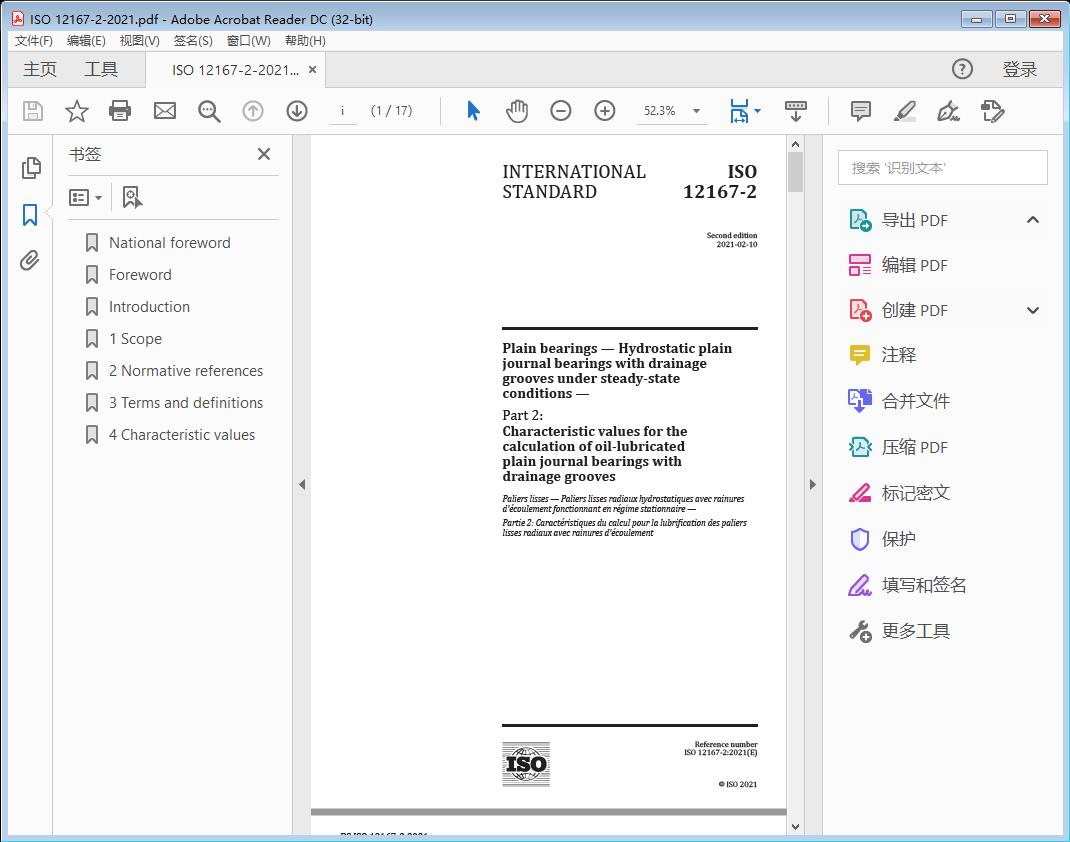
Task: Toggle the Attachments paperclip panel
Action: [30, 261]
